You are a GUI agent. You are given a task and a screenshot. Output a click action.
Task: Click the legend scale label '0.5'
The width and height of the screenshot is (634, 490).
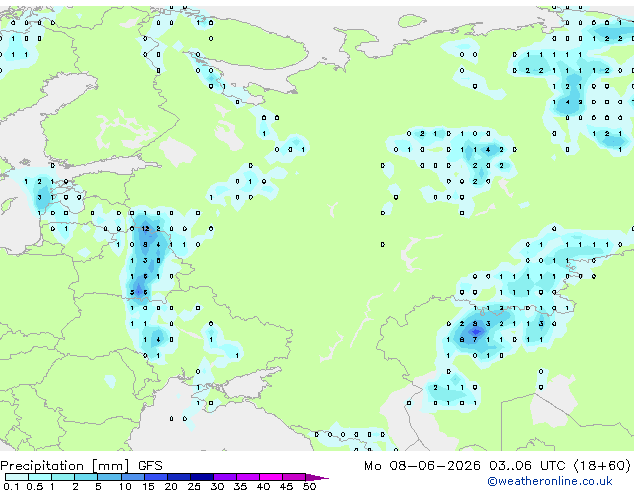tap(35, 486)
